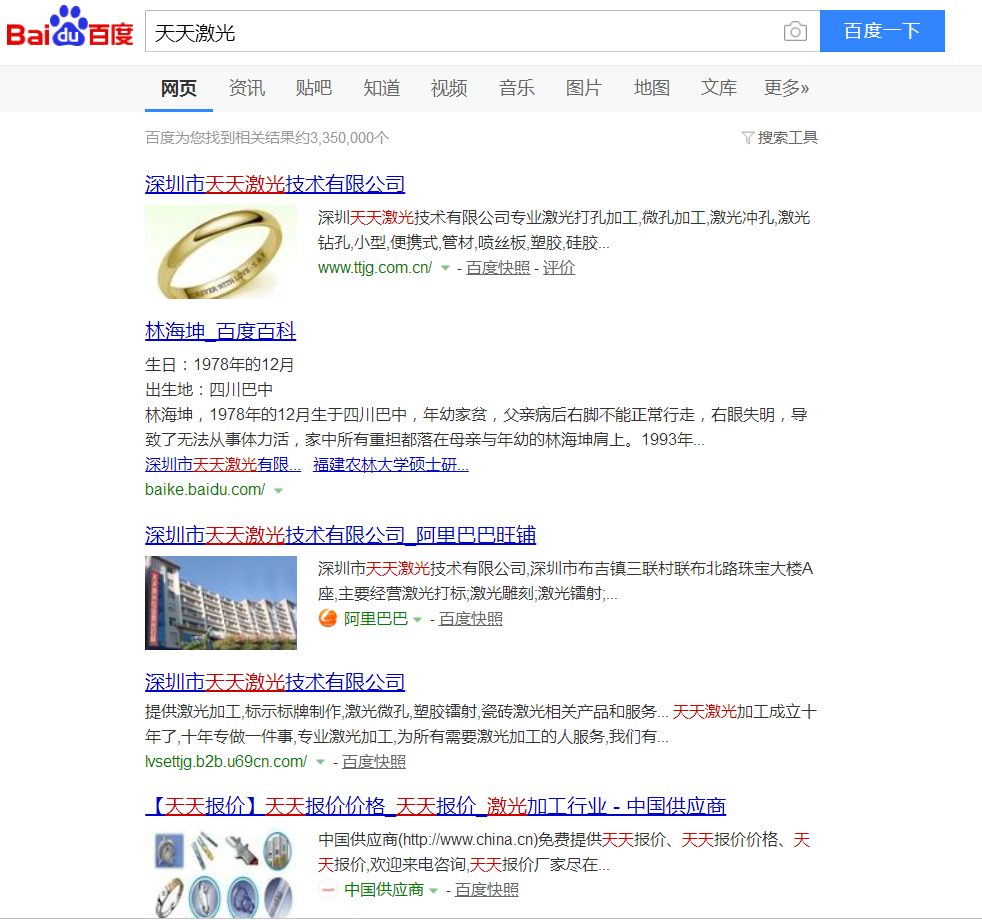The width and height of the screenshot is (982, 920).
Task: Click the search tools filter icon
Action: tap(747, 138)
